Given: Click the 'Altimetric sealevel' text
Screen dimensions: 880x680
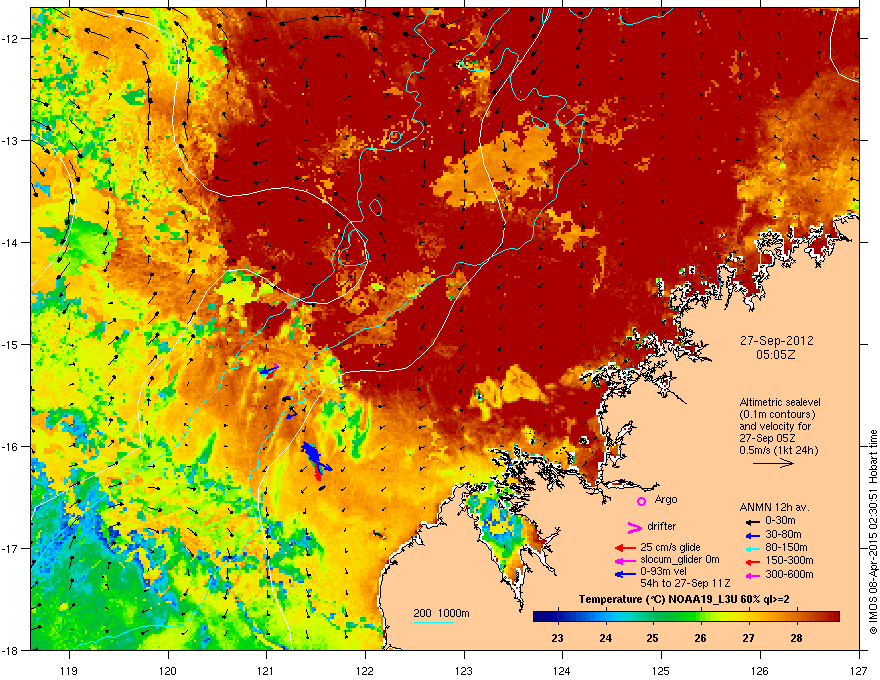Looking at the screenshot, I should point(780,402).
